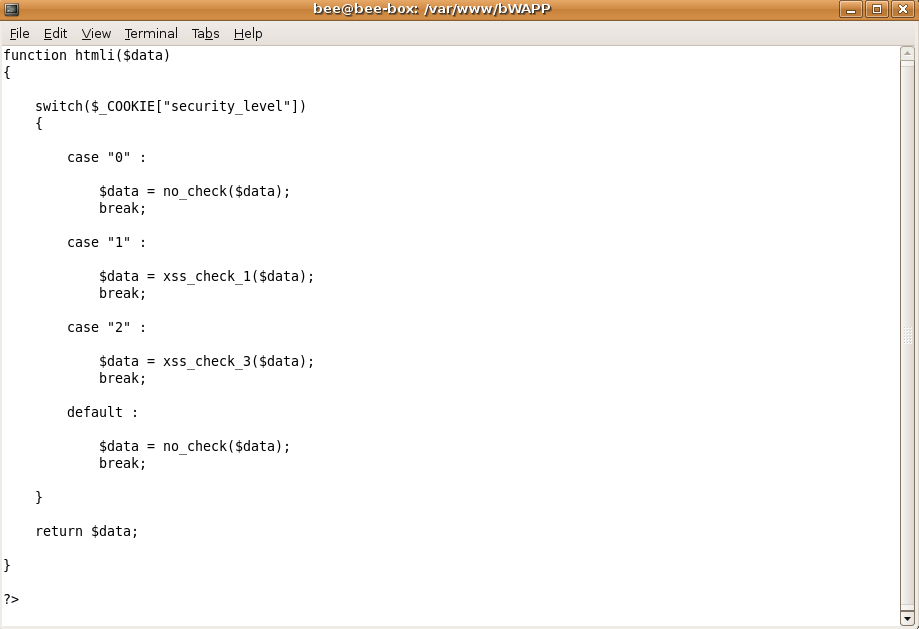Click the terminal window icon in title bar
Screen dimensions: 919x629
point(11,9)
